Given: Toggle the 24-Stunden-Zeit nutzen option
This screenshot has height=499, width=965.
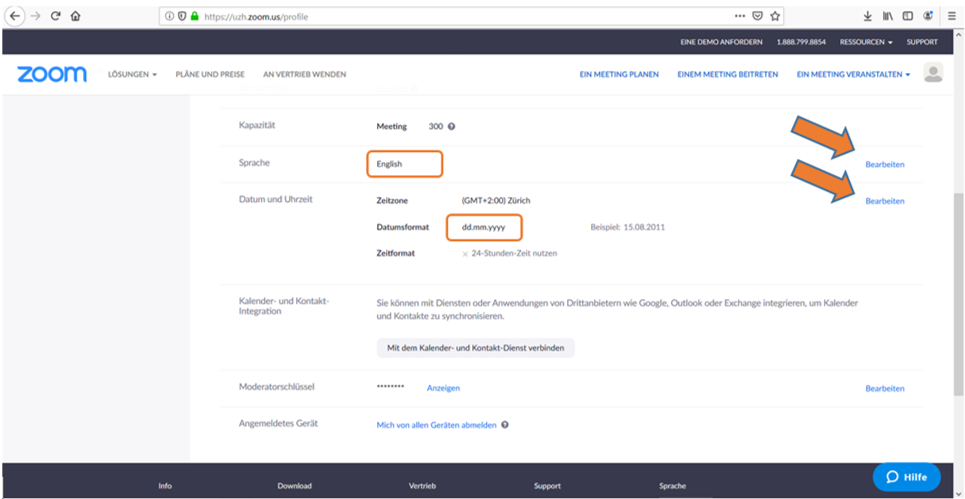Looking at the screenshot, I should 465,254.
